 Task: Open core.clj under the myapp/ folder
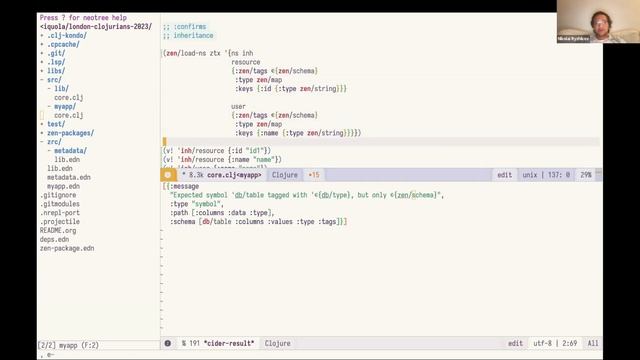(69, 116)
